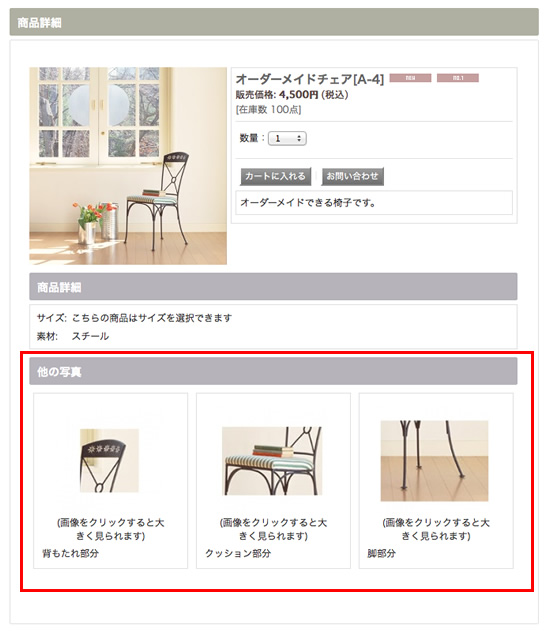Click the main chair product photo
The image size is (550, 633).
(x=128, y=166)
